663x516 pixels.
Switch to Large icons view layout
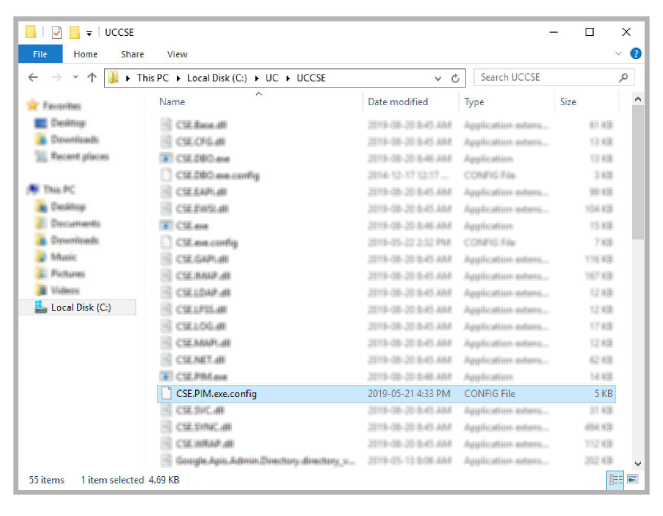(x=632, y=480)
